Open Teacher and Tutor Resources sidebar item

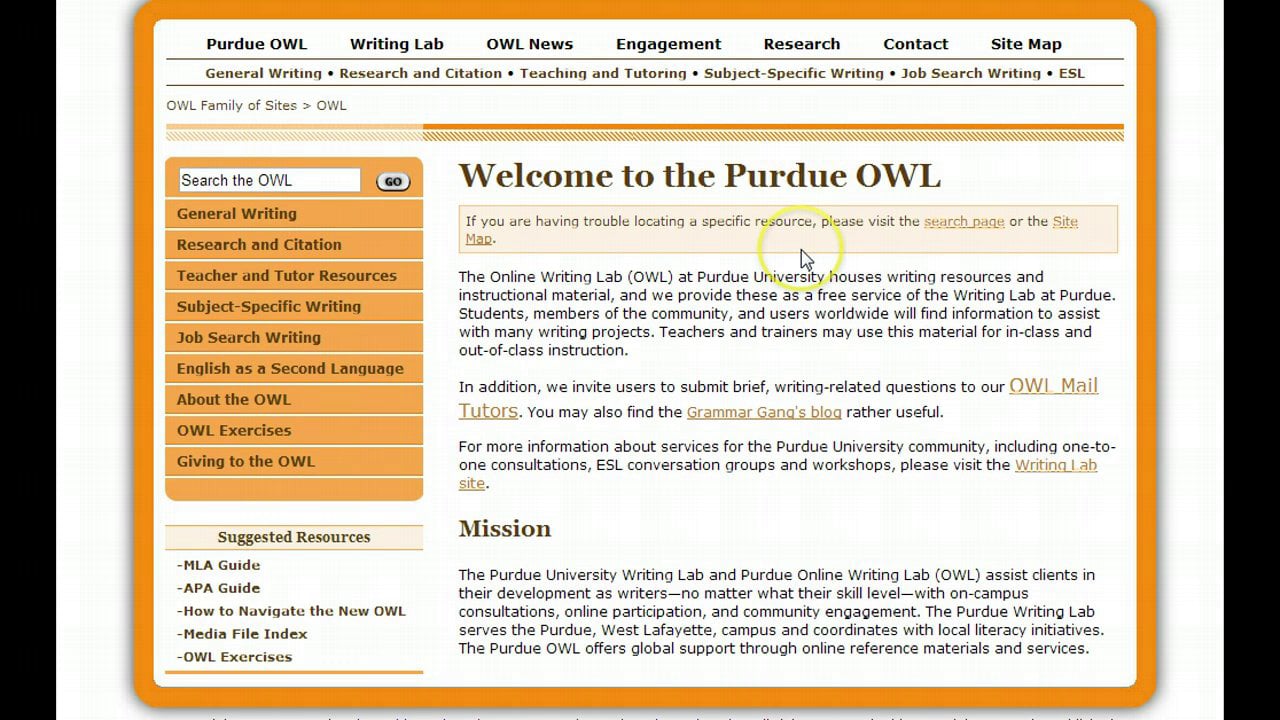coord(294,276)
